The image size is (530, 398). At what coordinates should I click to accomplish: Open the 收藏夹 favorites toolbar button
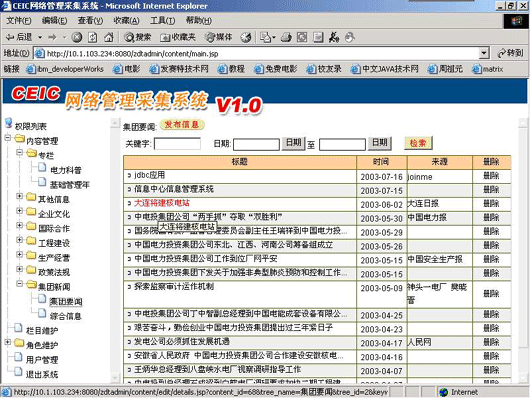click(x=178, y=37)
